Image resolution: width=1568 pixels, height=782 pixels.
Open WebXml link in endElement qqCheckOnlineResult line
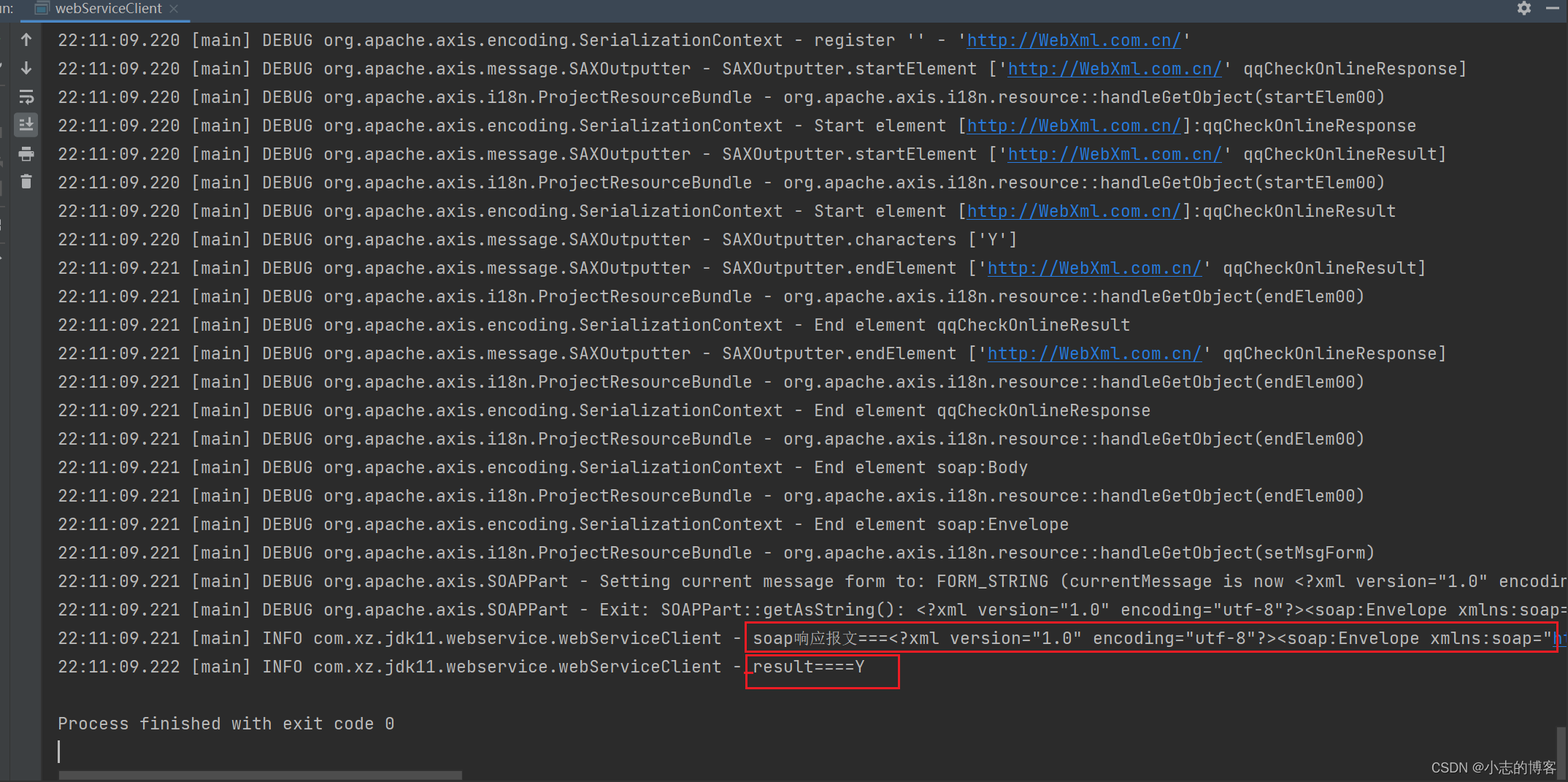pos(1094,268)
